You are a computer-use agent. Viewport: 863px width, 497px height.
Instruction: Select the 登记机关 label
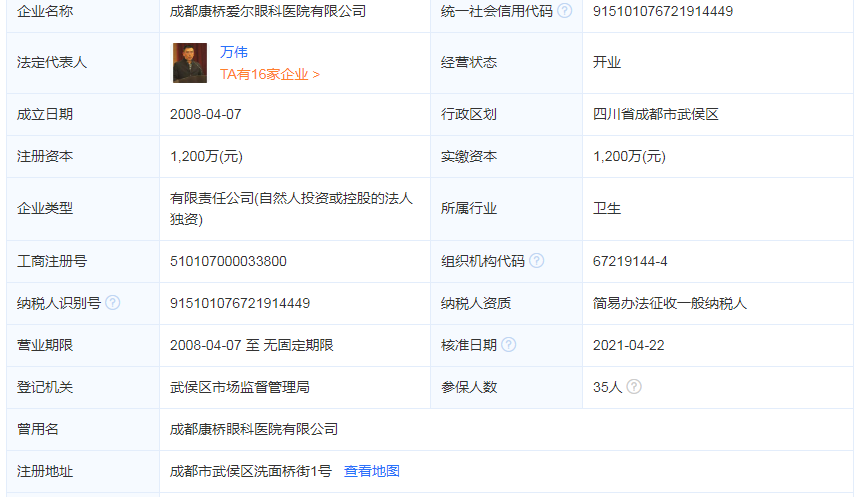click(45, 387)
